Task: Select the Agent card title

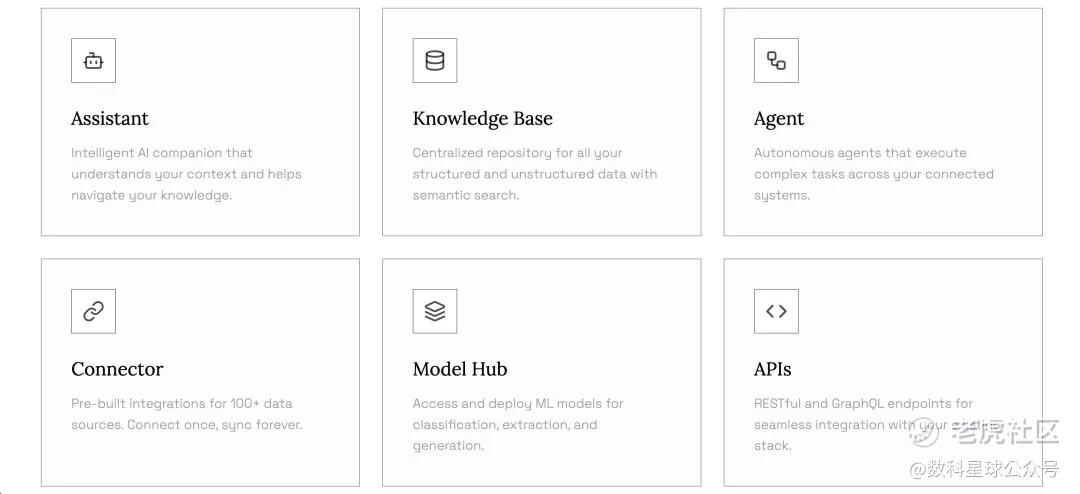Action: pos(779,118)
